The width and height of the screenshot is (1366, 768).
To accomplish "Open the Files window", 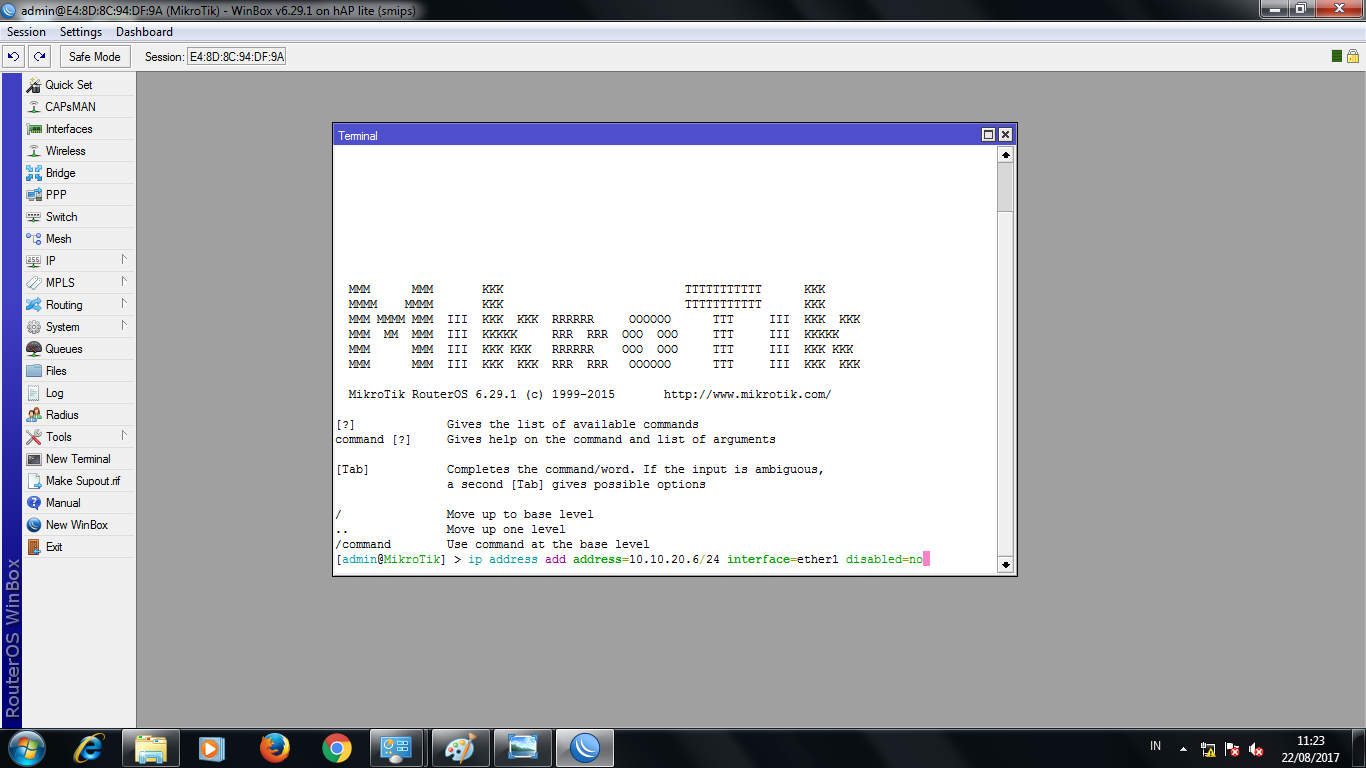I will [x=55, y=370].
